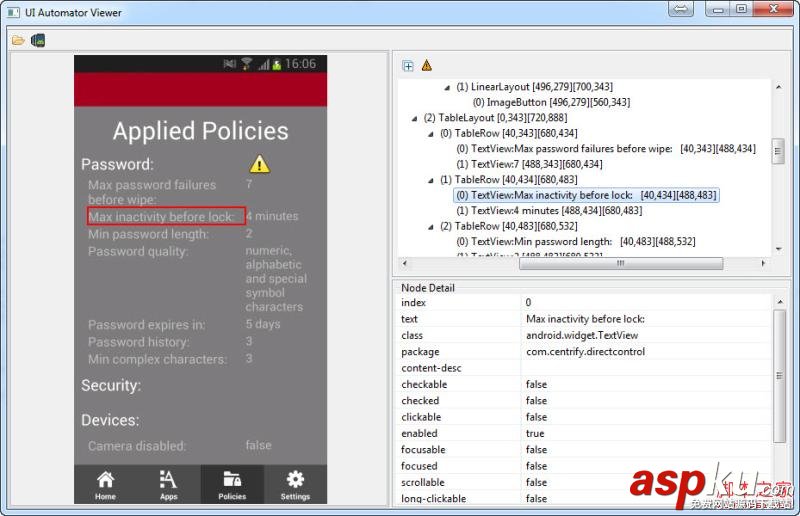
Task: Select TextView:4 minutes tree node
Action: [548, 211]
